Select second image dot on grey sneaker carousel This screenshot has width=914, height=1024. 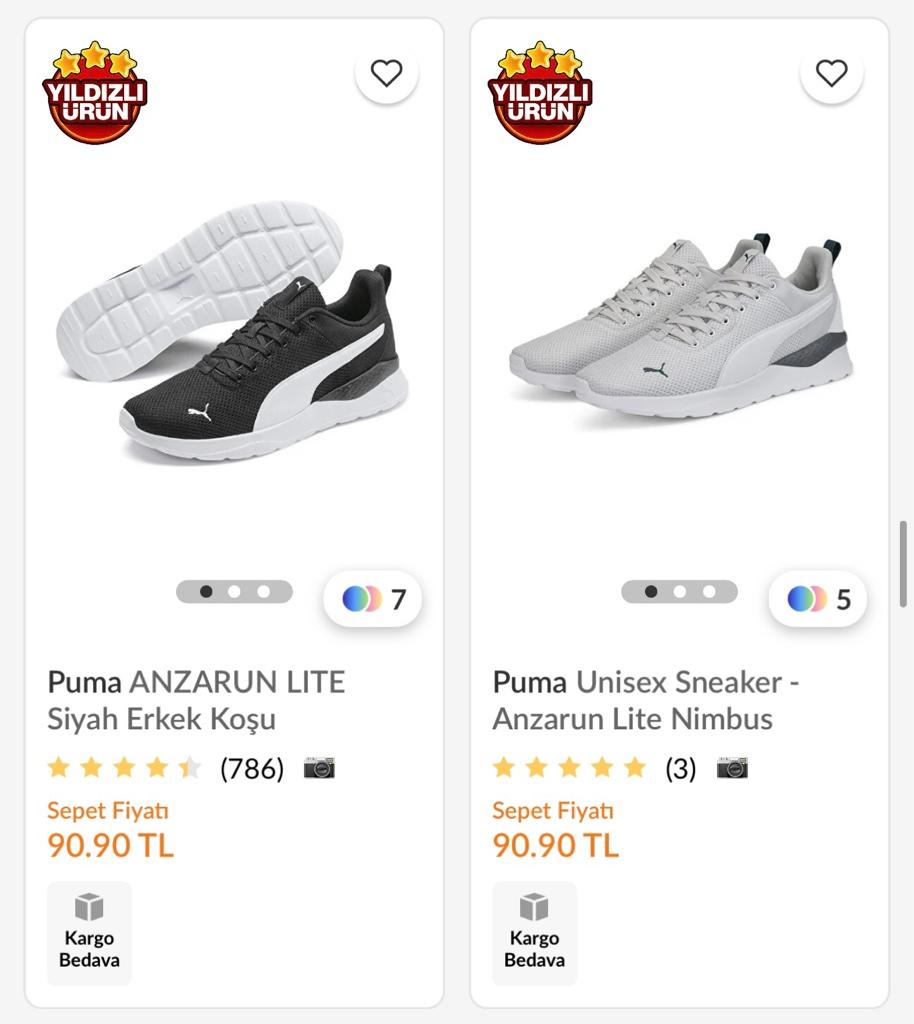point(679,591)
